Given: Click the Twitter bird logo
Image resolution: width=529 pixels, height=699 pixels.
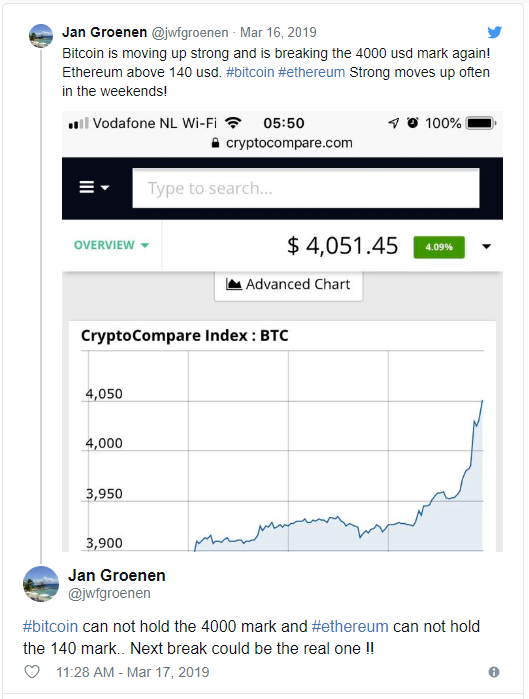Looking at the screenshot, I should 494,32.
